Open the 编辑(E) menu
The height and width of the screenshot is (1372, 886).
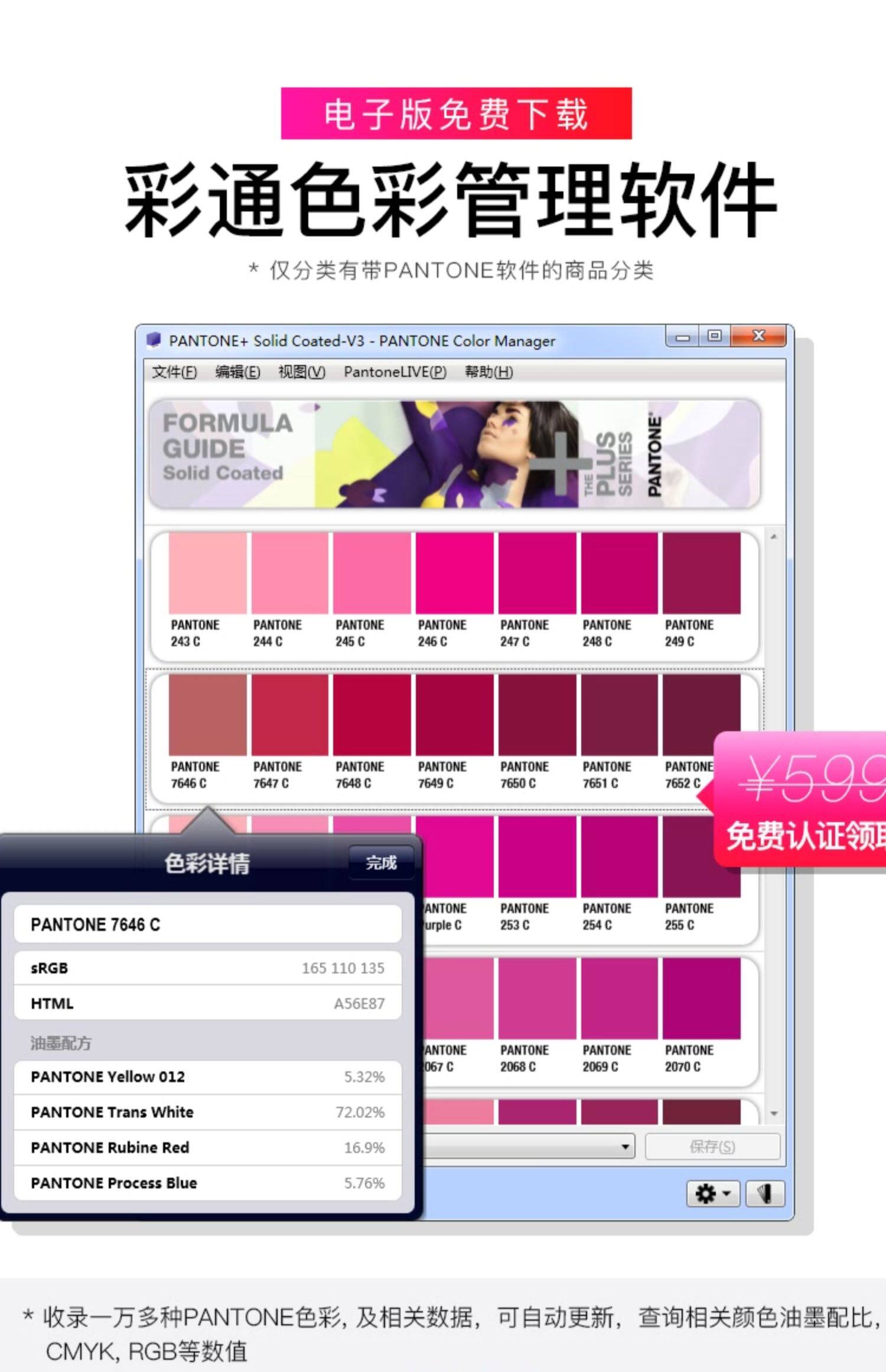click(x=237, y=372)
